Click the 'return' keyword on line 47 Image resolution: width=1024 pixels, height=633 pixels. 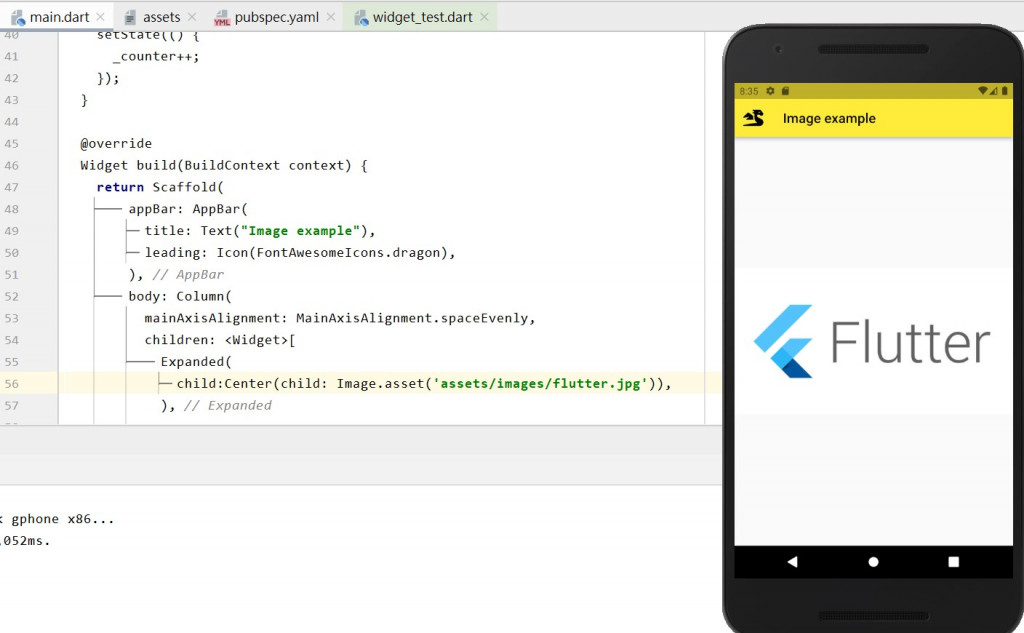[120, 187]
